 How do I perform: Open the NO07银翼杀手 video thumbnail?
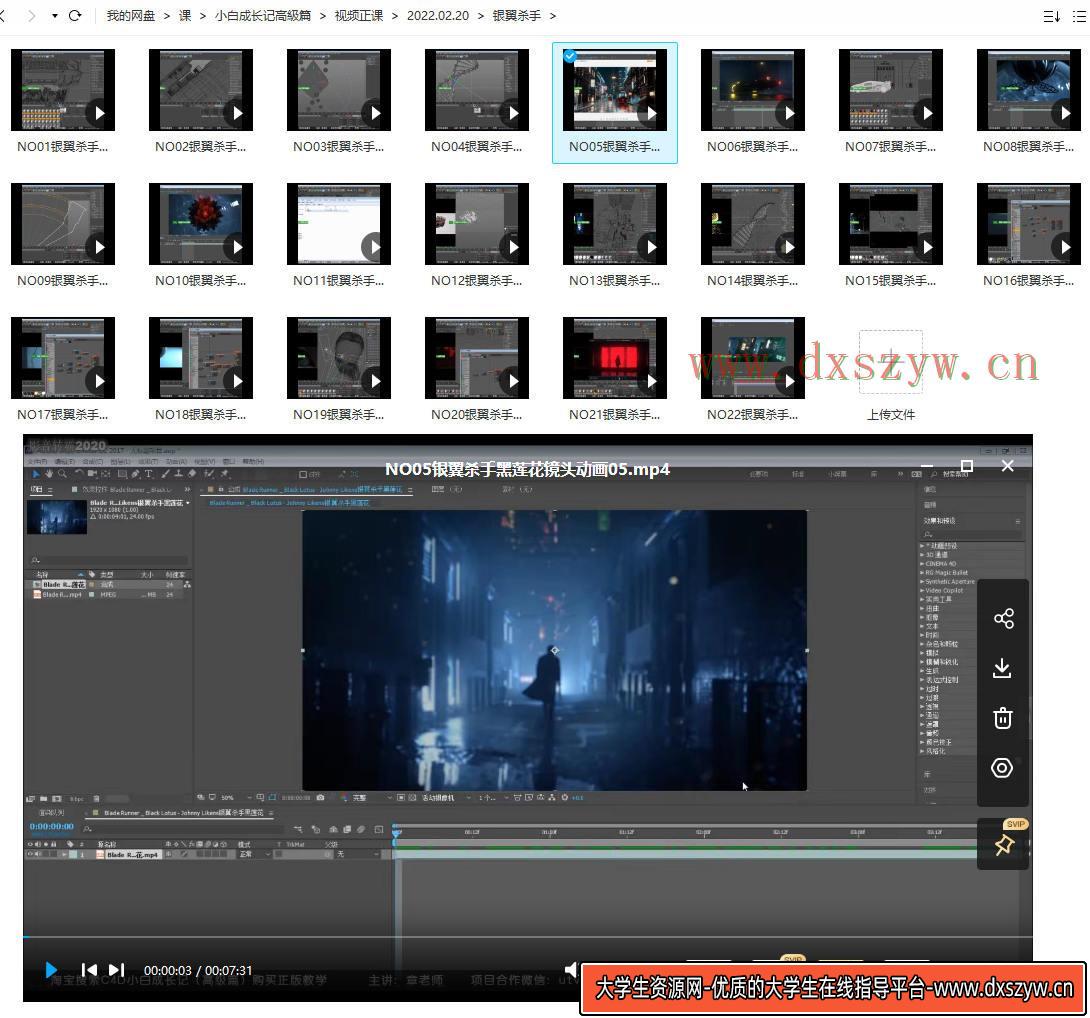click(890, 90)
